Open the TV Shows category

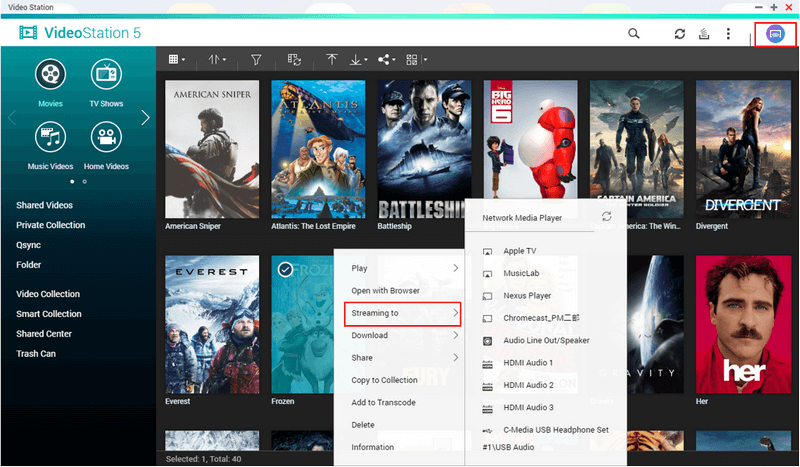(106, 83)
